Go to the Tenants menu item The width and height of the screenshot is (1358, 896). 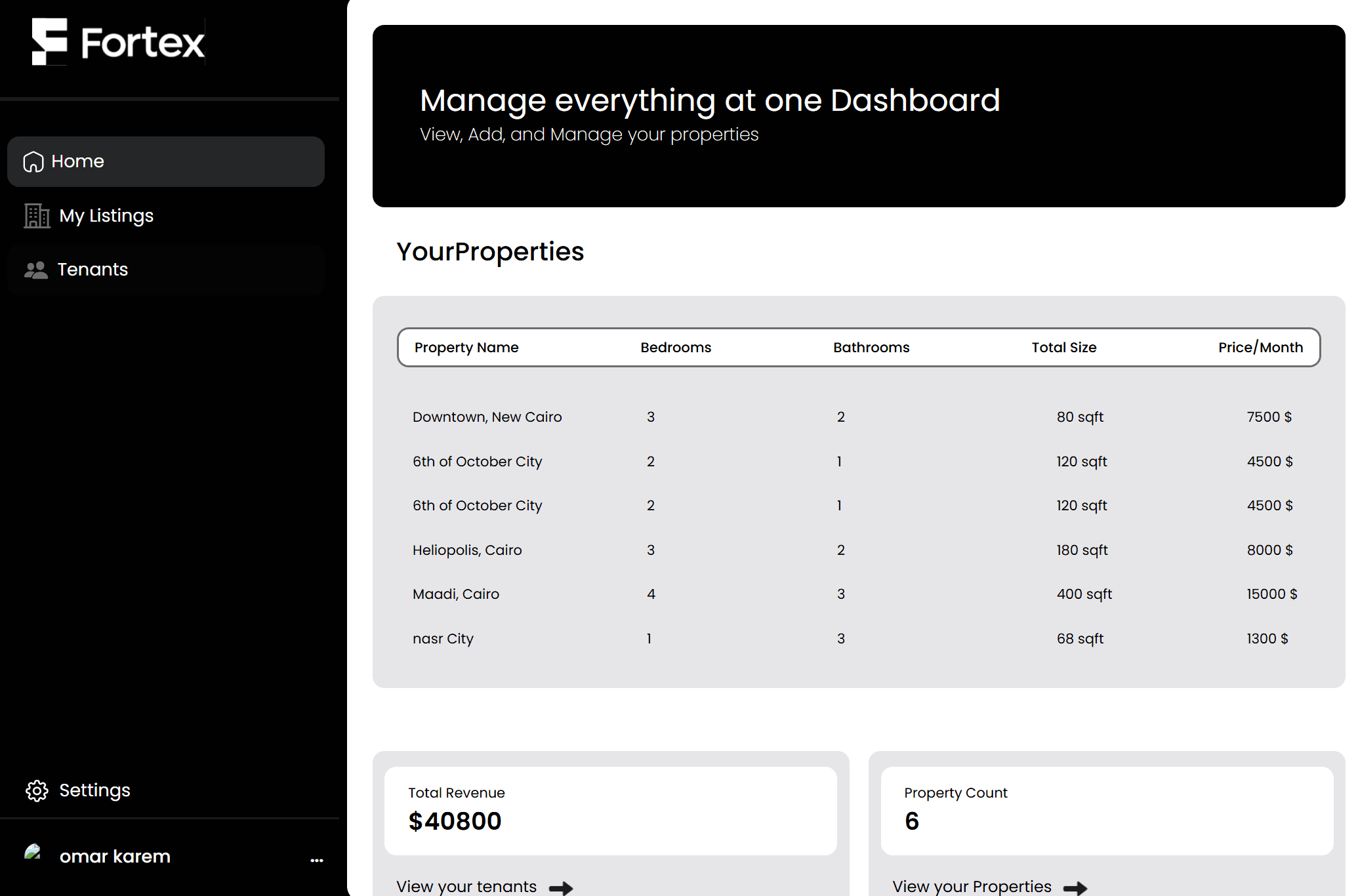[x=93, y=270]
